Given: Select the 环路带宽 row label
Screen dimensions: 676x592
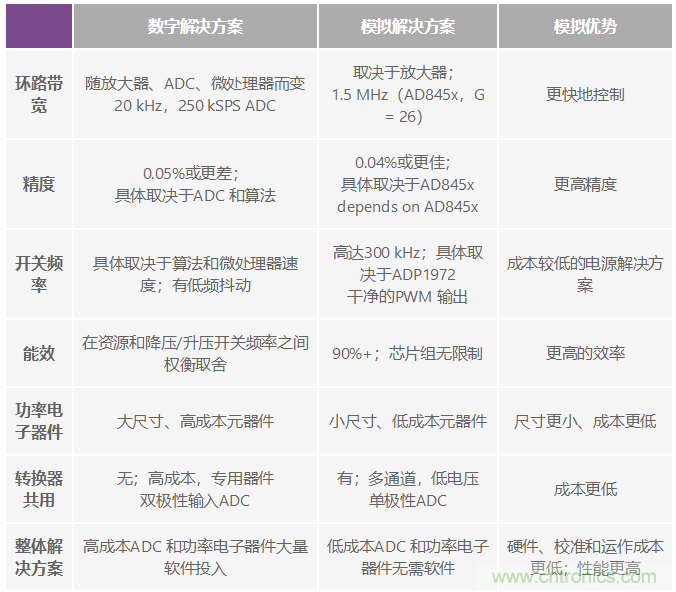Looking at the screenshot, I should [38, 94].
